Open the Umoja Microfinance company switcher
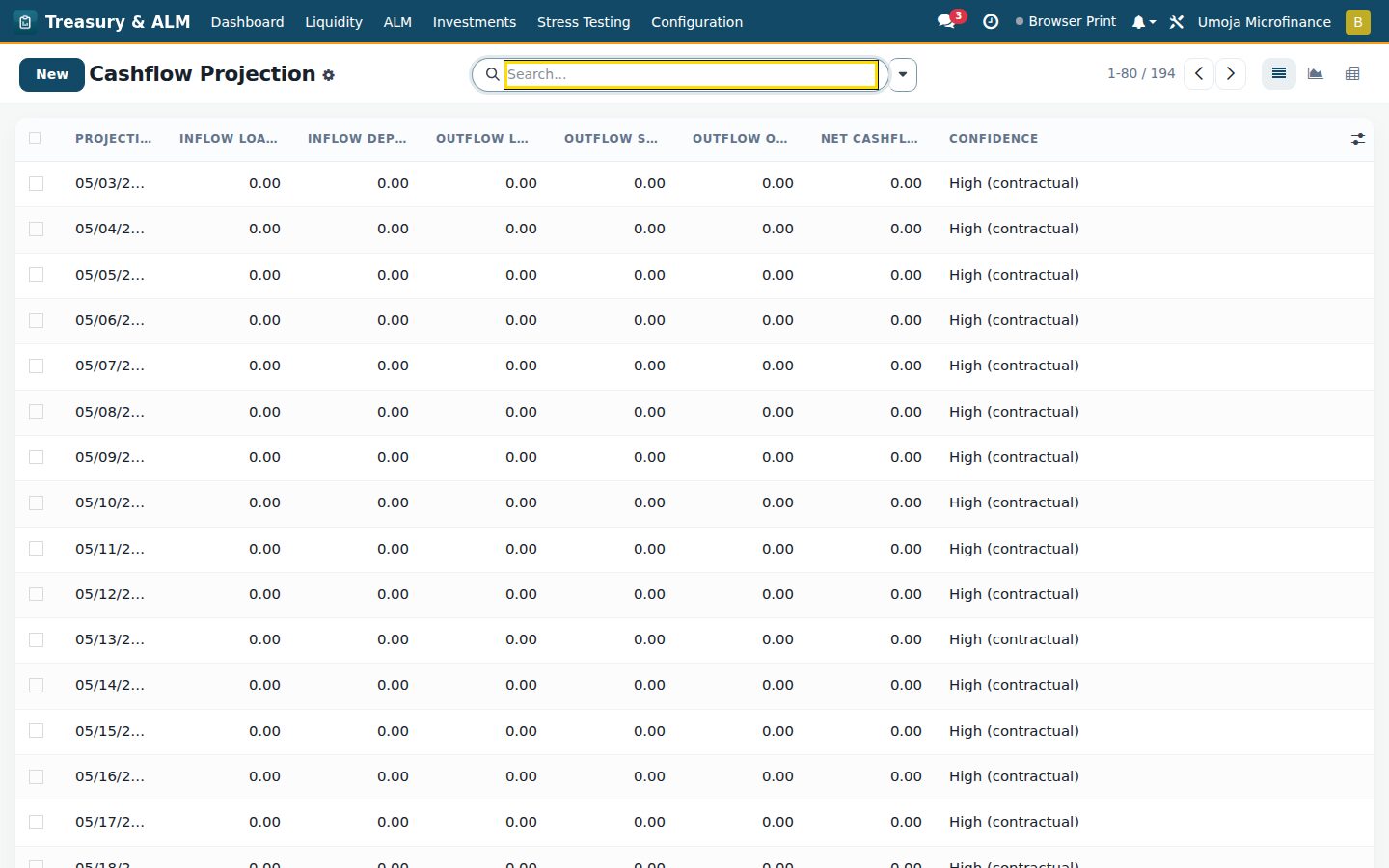Screen dimensions: 1389x868 coord(1264,21)
